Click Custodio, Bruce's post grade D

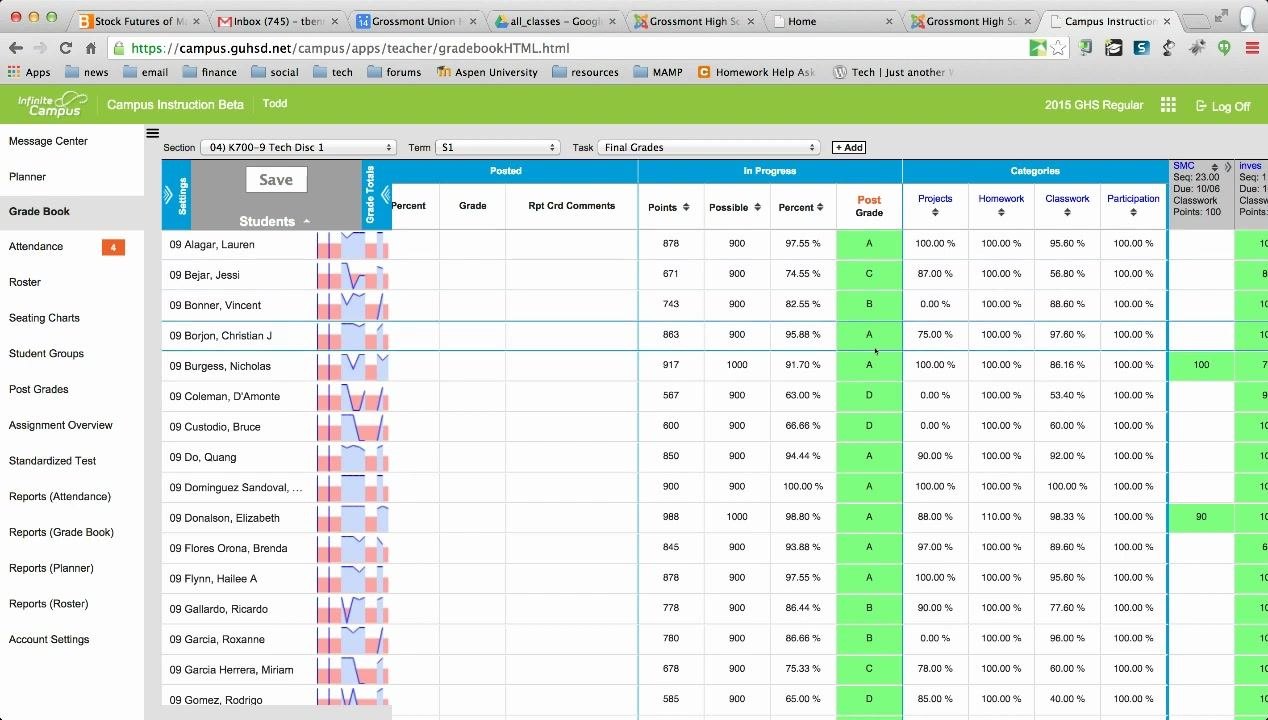coord(869,426)
